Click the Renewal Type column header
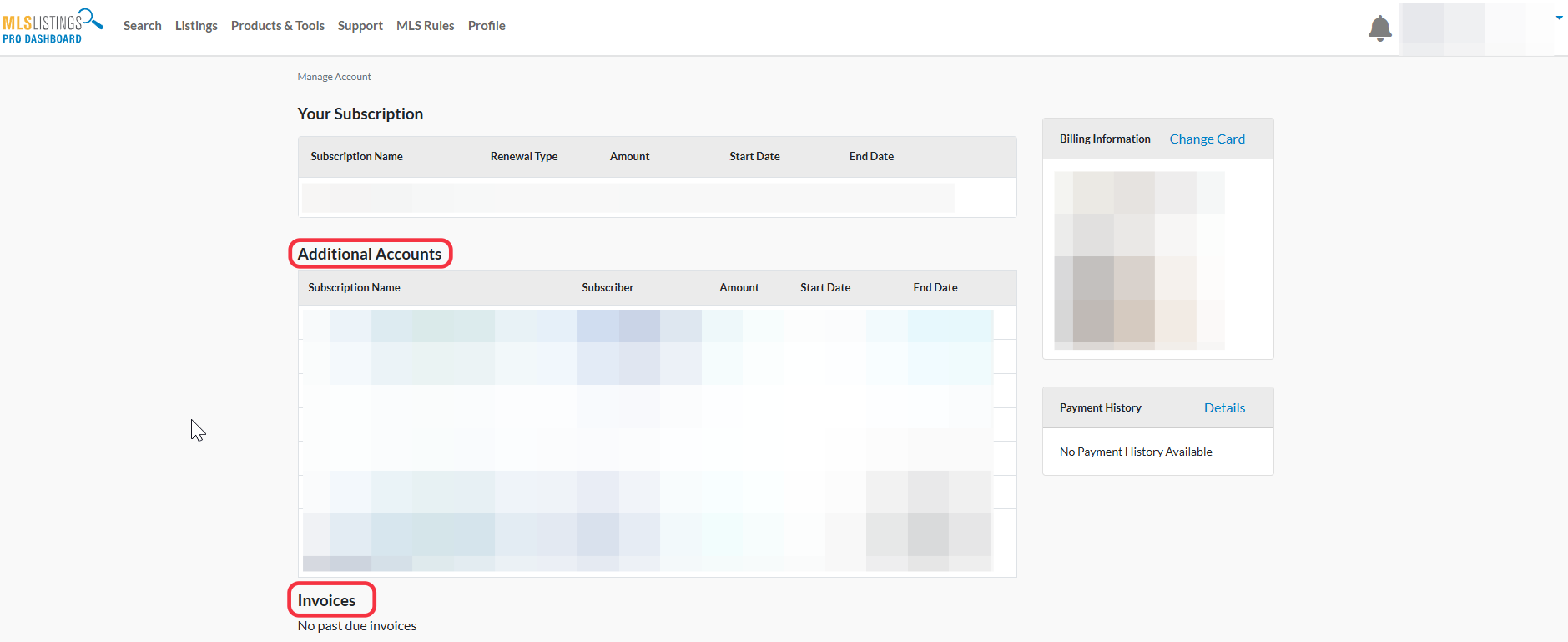 (524, 157)
